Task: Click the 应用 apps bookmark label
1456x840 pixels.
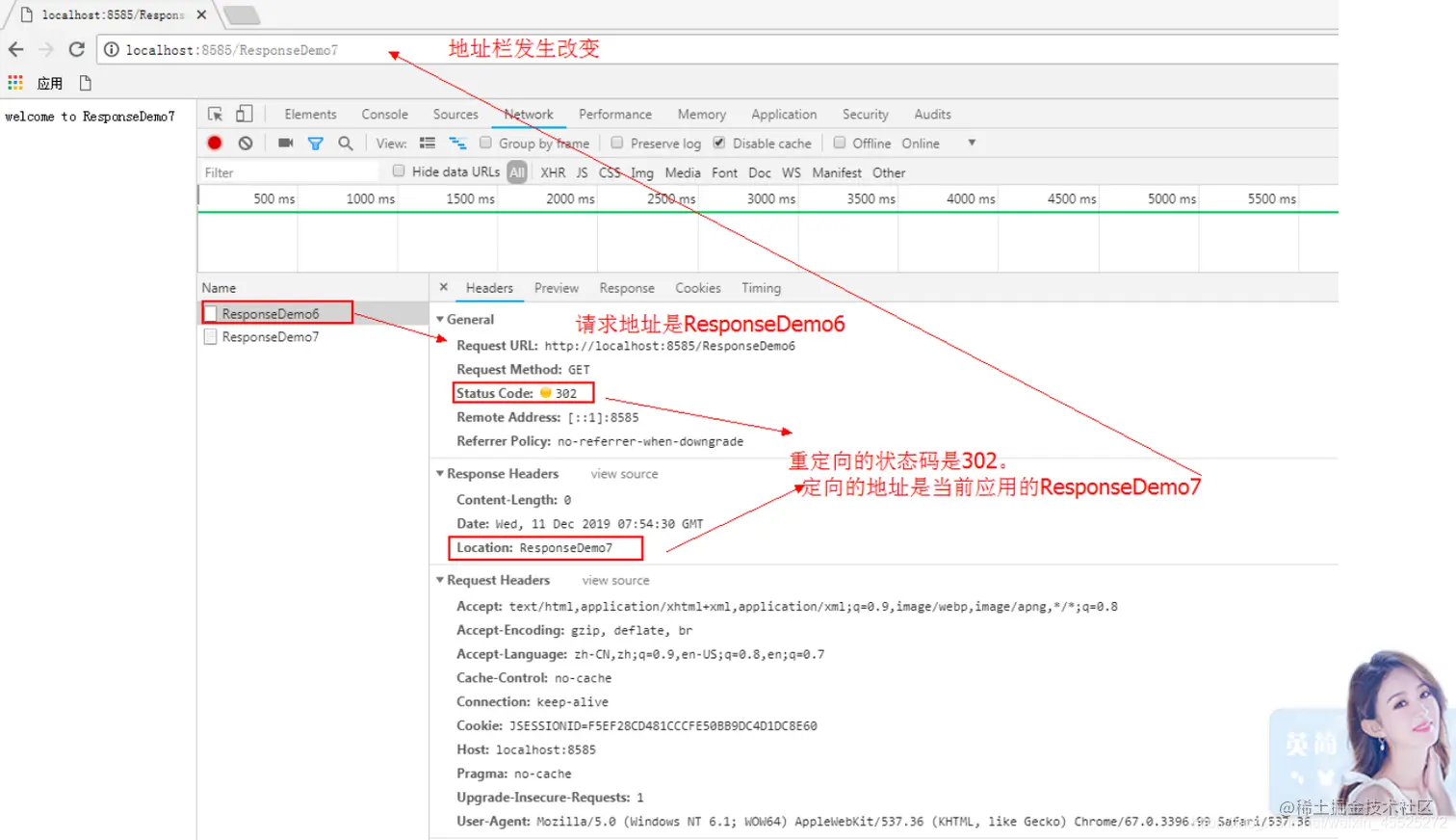Action: [x=50, y=84]
